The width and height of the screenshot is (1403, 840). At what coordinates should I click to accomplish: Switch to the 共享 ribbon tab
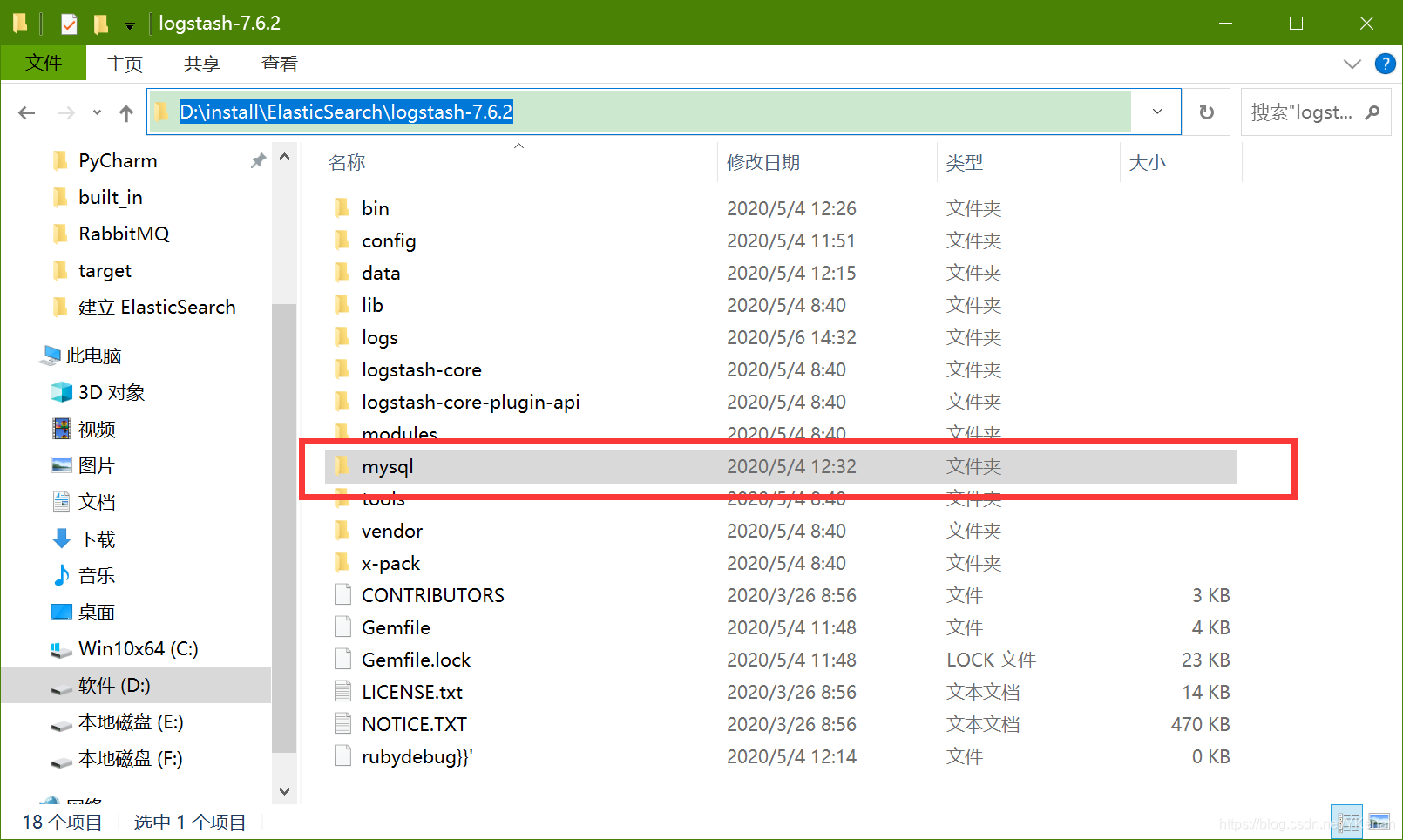click(x=202, y=64)
